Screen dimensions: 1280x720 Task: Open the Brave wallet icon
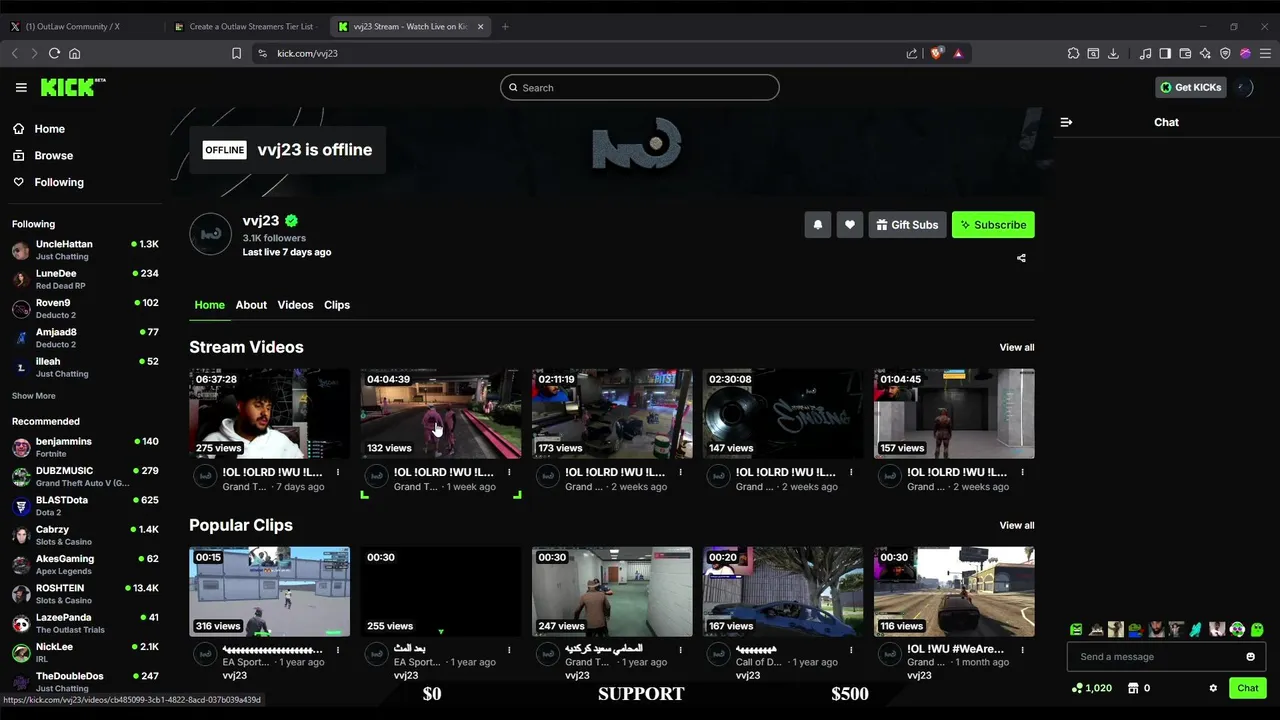tap(1185, 53)
